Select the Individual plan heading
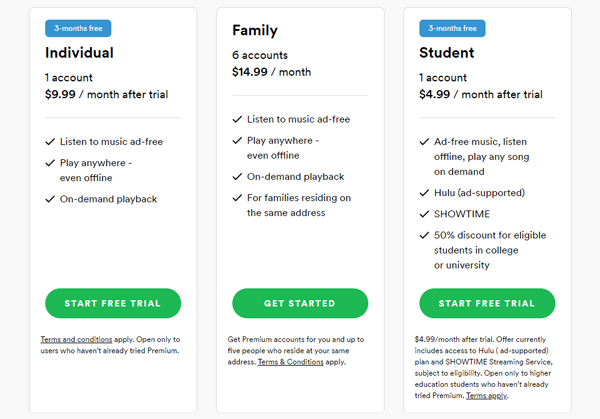Screen dimensions: 600x419 click(79, 53)
